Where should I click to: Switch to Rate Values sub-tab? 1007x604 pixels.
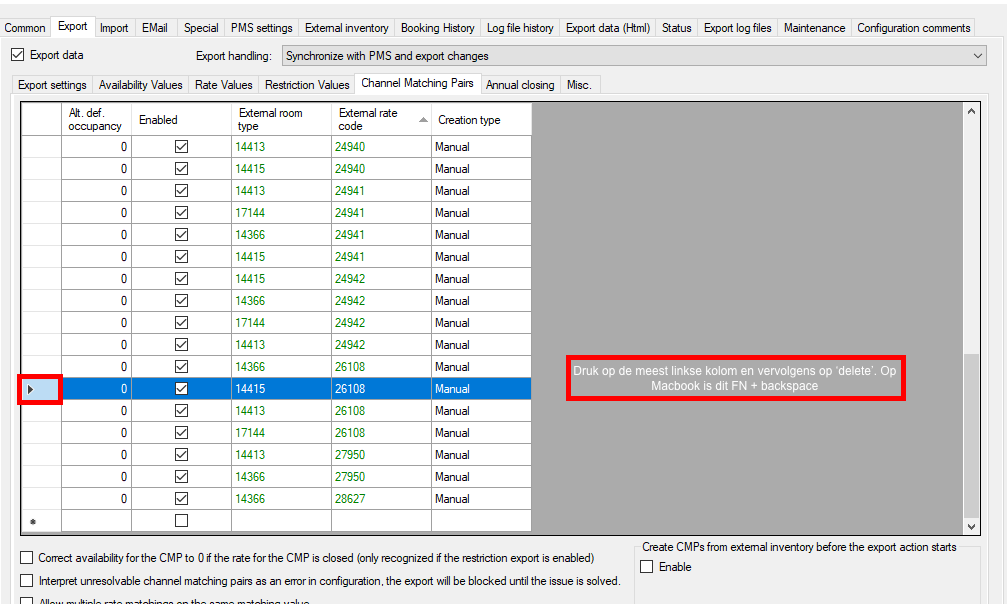(x=223, y=85)
